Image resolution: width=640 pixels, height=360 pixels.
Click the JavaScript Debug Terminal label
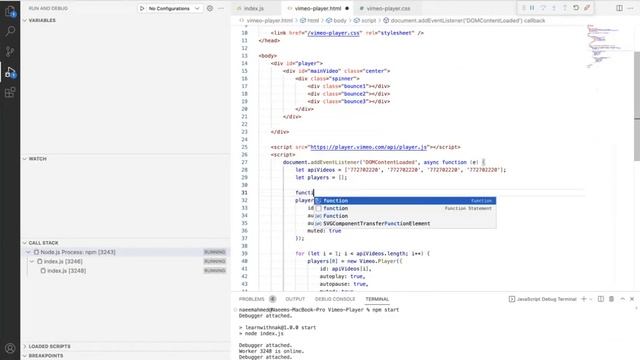pyautogui.click(x=547, y=299)
